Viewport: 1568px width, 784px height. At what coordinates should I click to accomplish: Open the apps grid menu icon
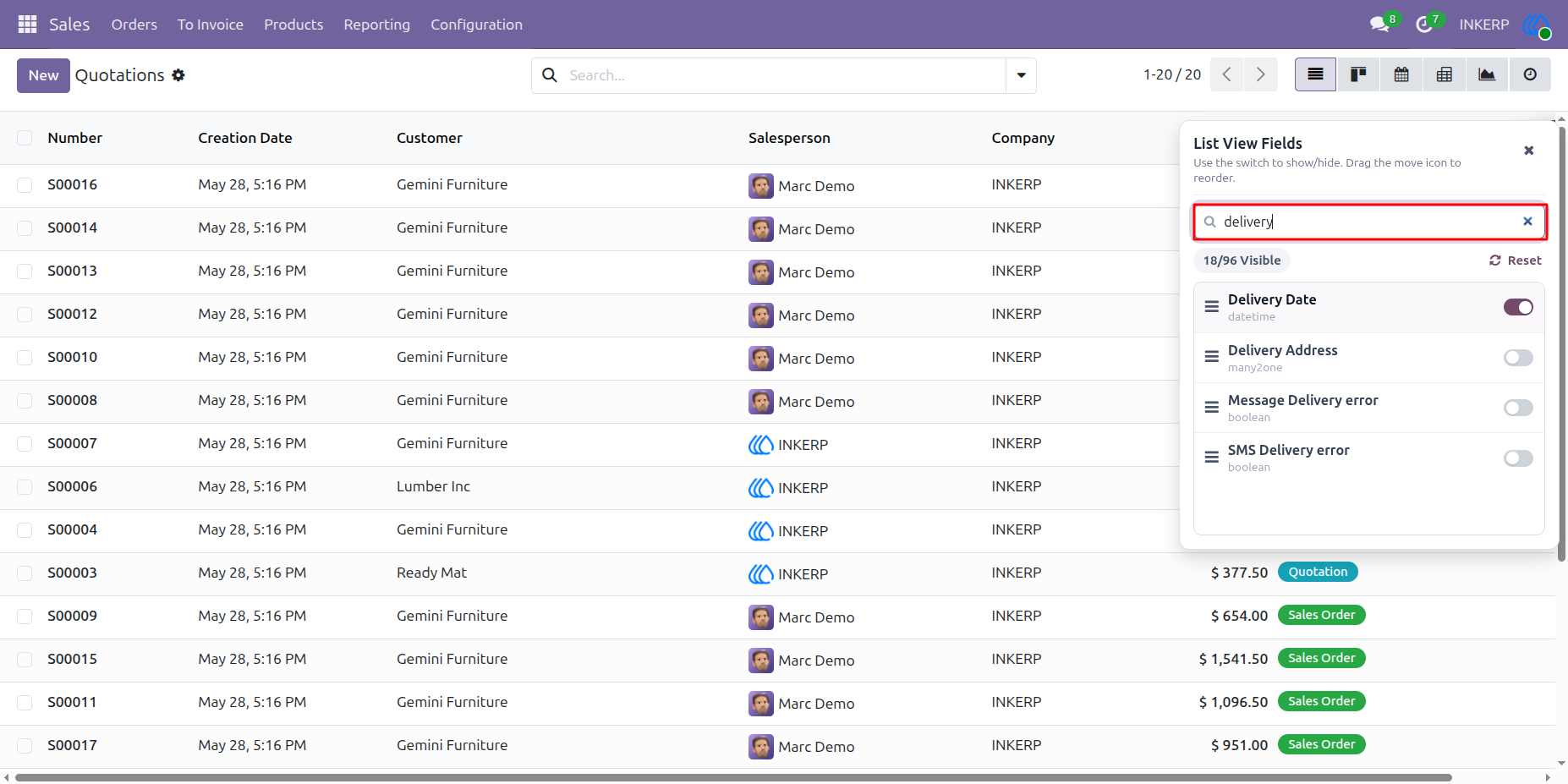pos(27,25)
